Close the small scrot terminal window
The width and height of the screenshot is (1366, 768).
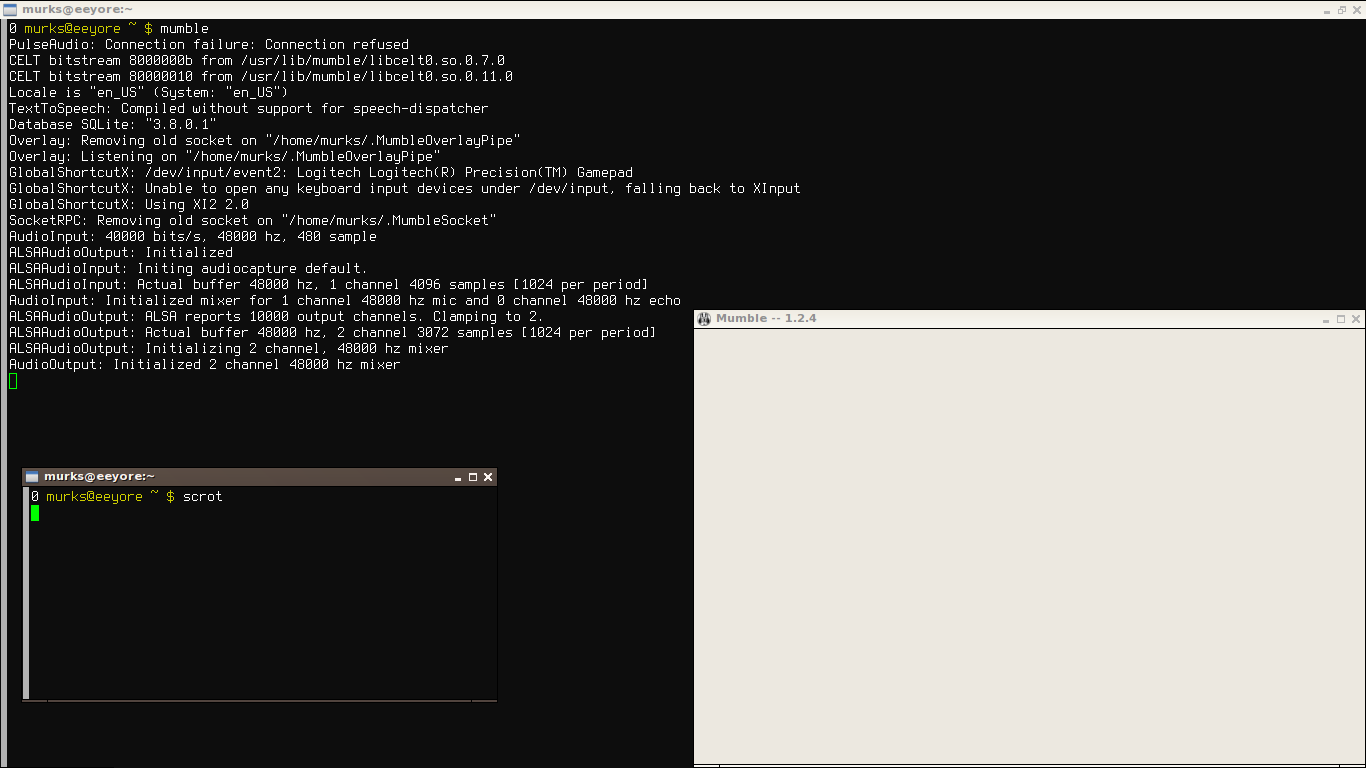[488, 478]
